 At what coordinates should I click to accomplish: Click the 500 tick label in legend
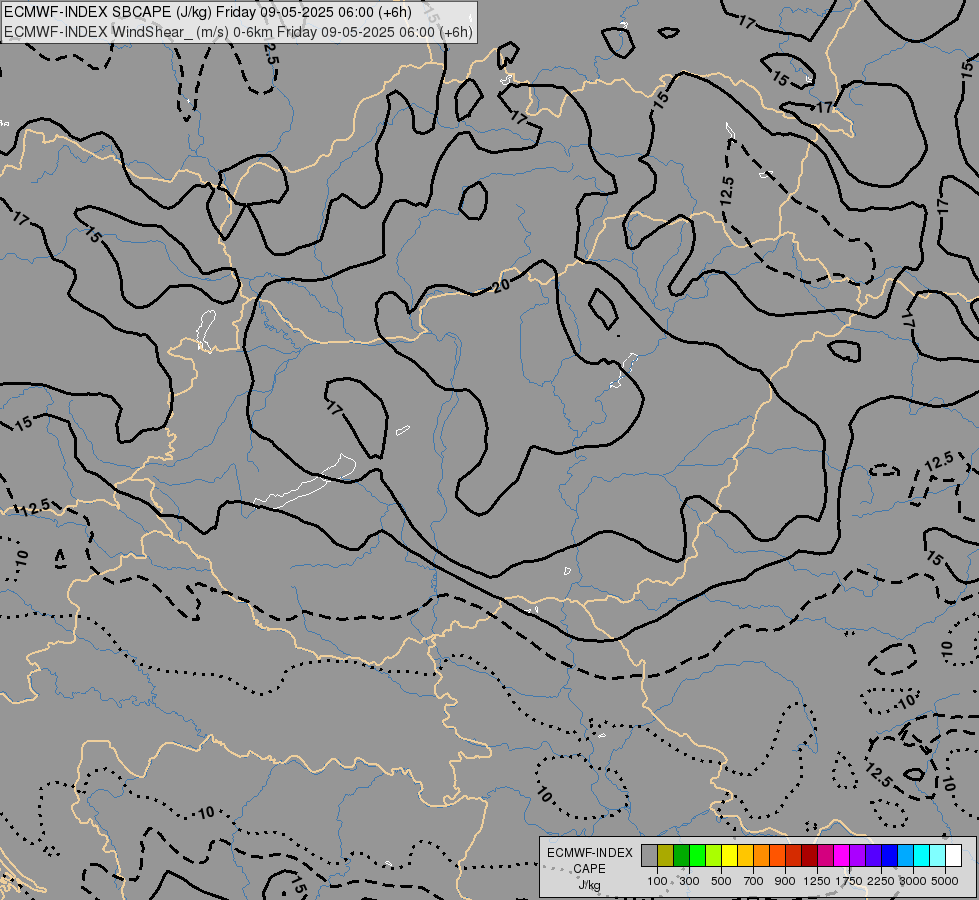coord(721,881)
